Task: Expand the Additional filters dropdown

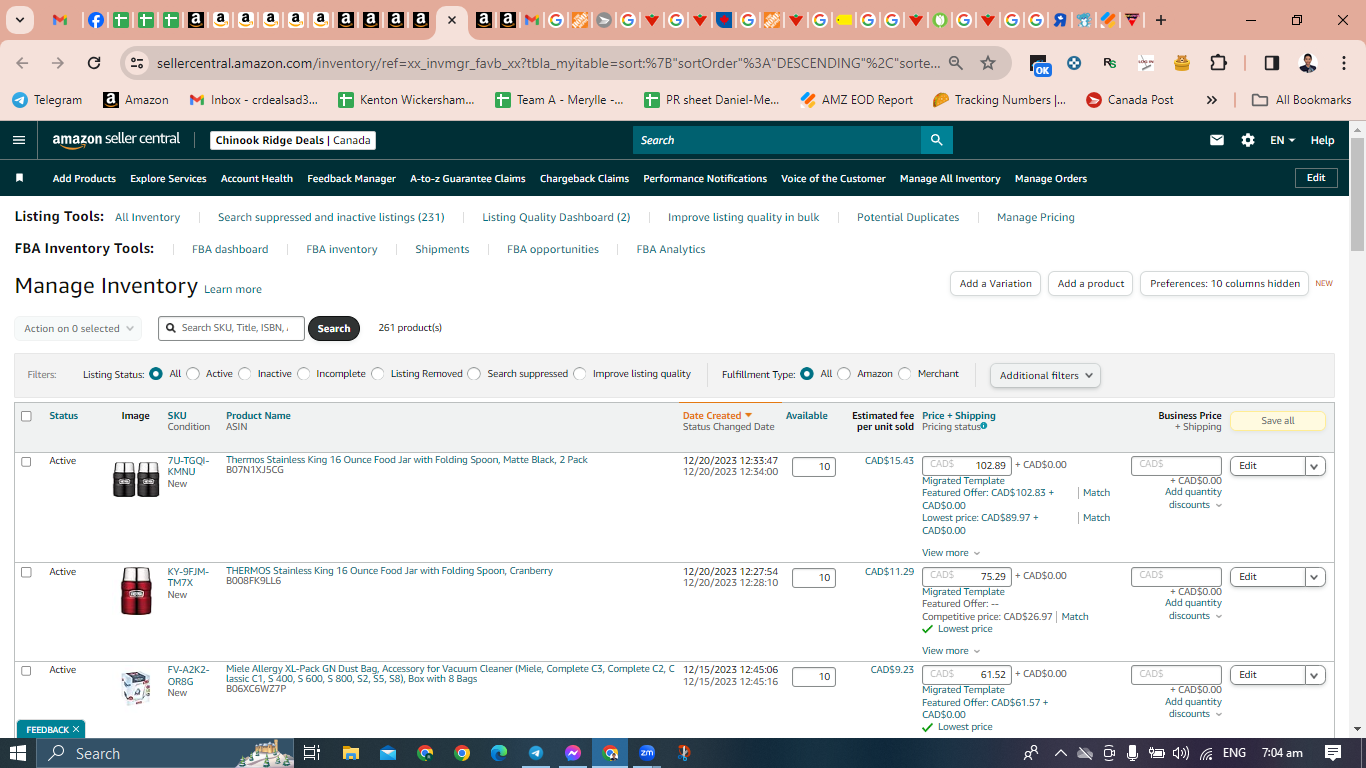Action: click(1045, 375)
